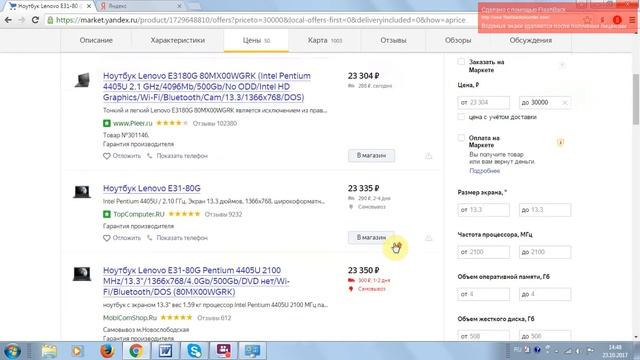Open Ноутбук Lenovo E31-80G offer link
Image resolution: width=640 pixels, height=360 pixels.
tap(151, 188)
